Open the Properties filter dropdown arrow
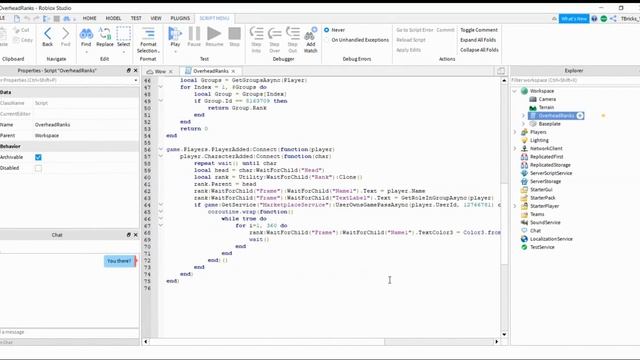Image resolution: width=640 pixels, height=360 pixels. pos(136,80)
